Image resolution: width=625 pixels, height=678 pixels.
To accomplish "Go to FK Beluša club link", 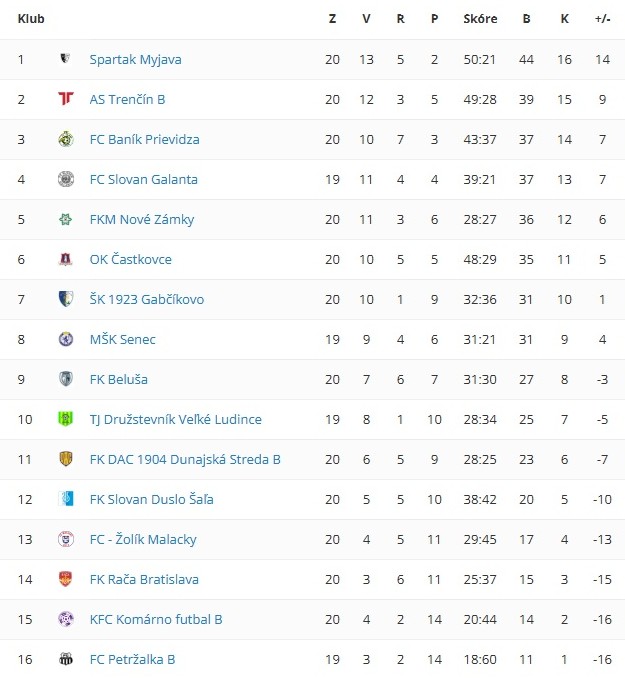I will [x=118, y=379].
